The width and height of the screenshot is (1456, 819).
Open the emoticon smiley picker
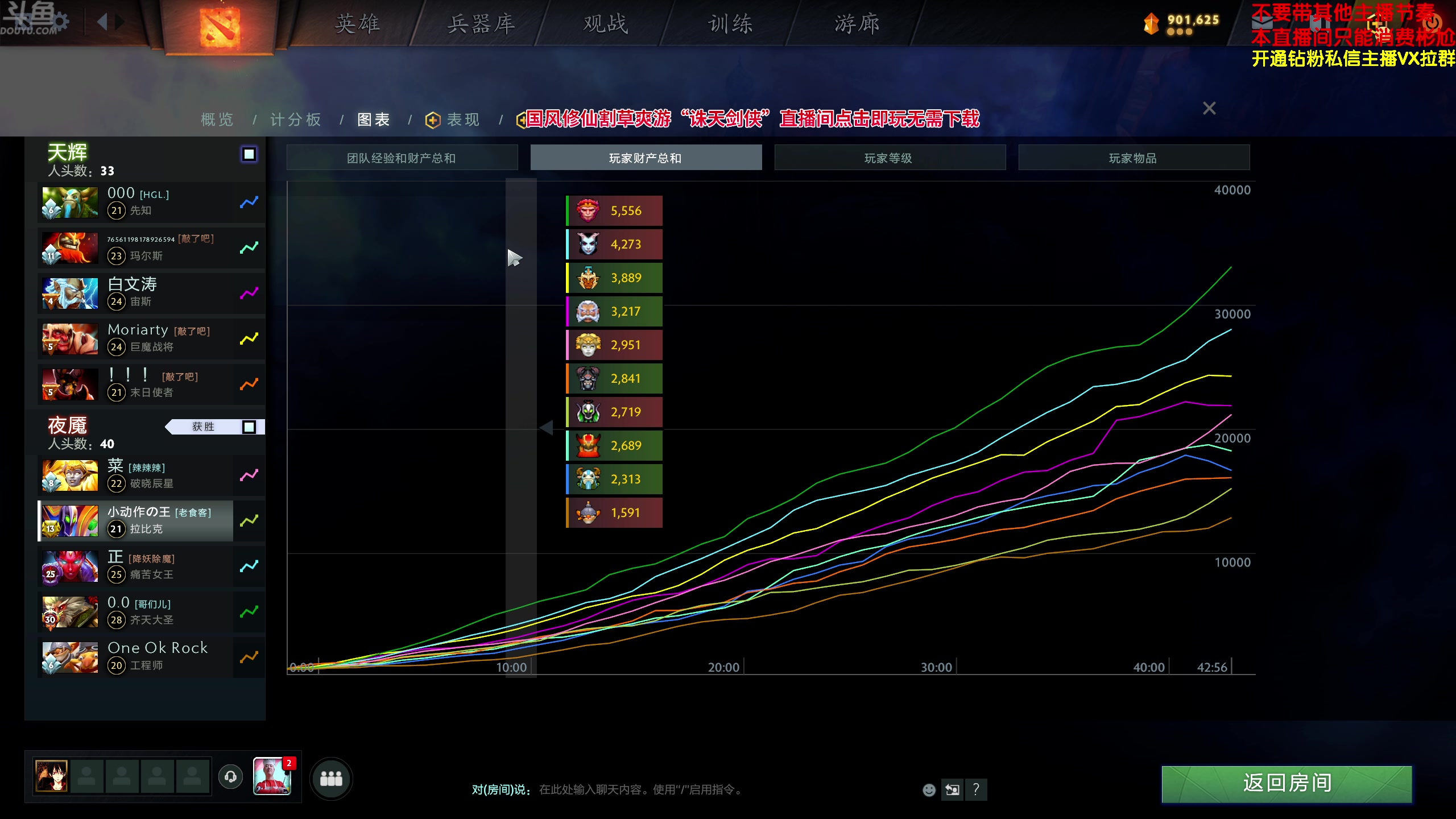click(x=929, y=789)
